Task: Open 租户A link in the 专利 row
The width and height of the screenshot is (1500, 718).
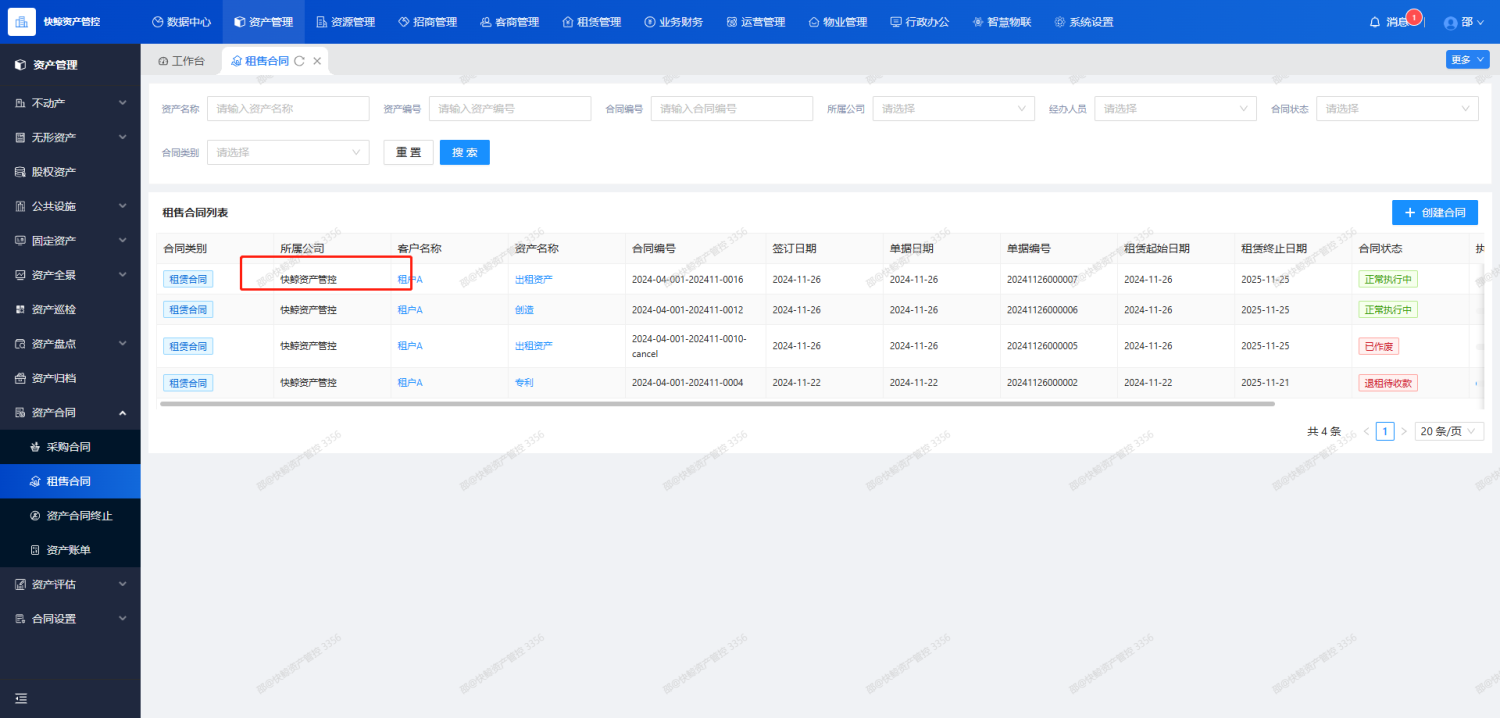Action: tap(410, 382)
